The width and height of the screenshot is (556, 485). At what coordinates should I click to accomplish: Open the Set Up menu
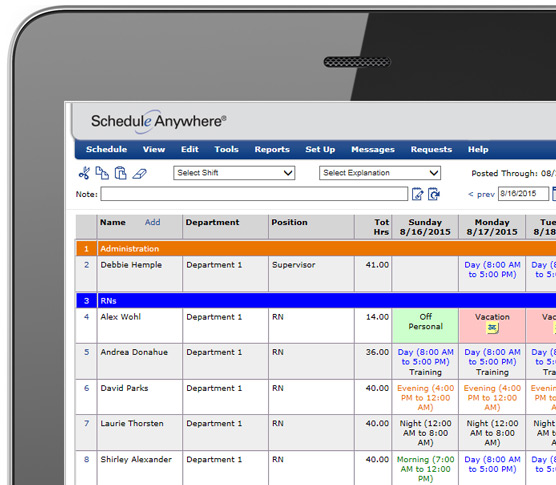point(320,149)
